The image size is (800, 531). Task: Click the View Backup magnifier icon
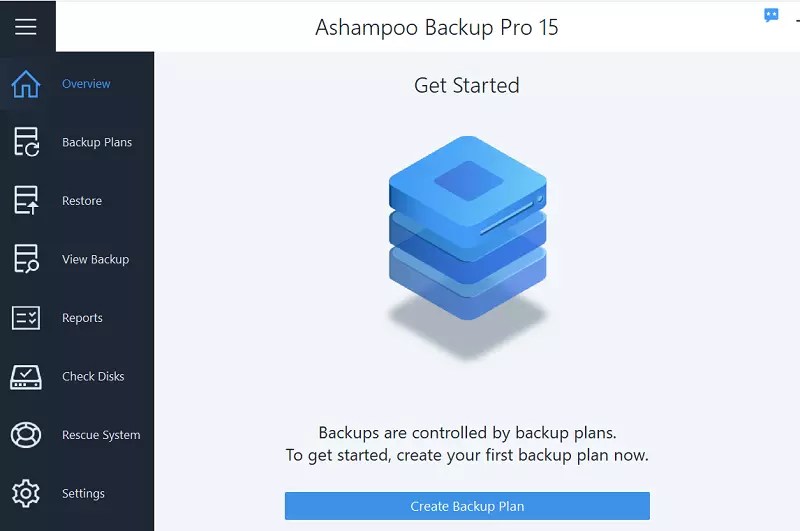(26, 259)
